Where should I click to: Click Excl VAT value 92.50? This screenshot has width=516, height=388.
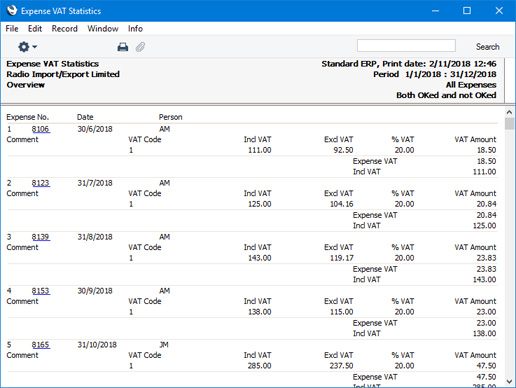[343, 150]
